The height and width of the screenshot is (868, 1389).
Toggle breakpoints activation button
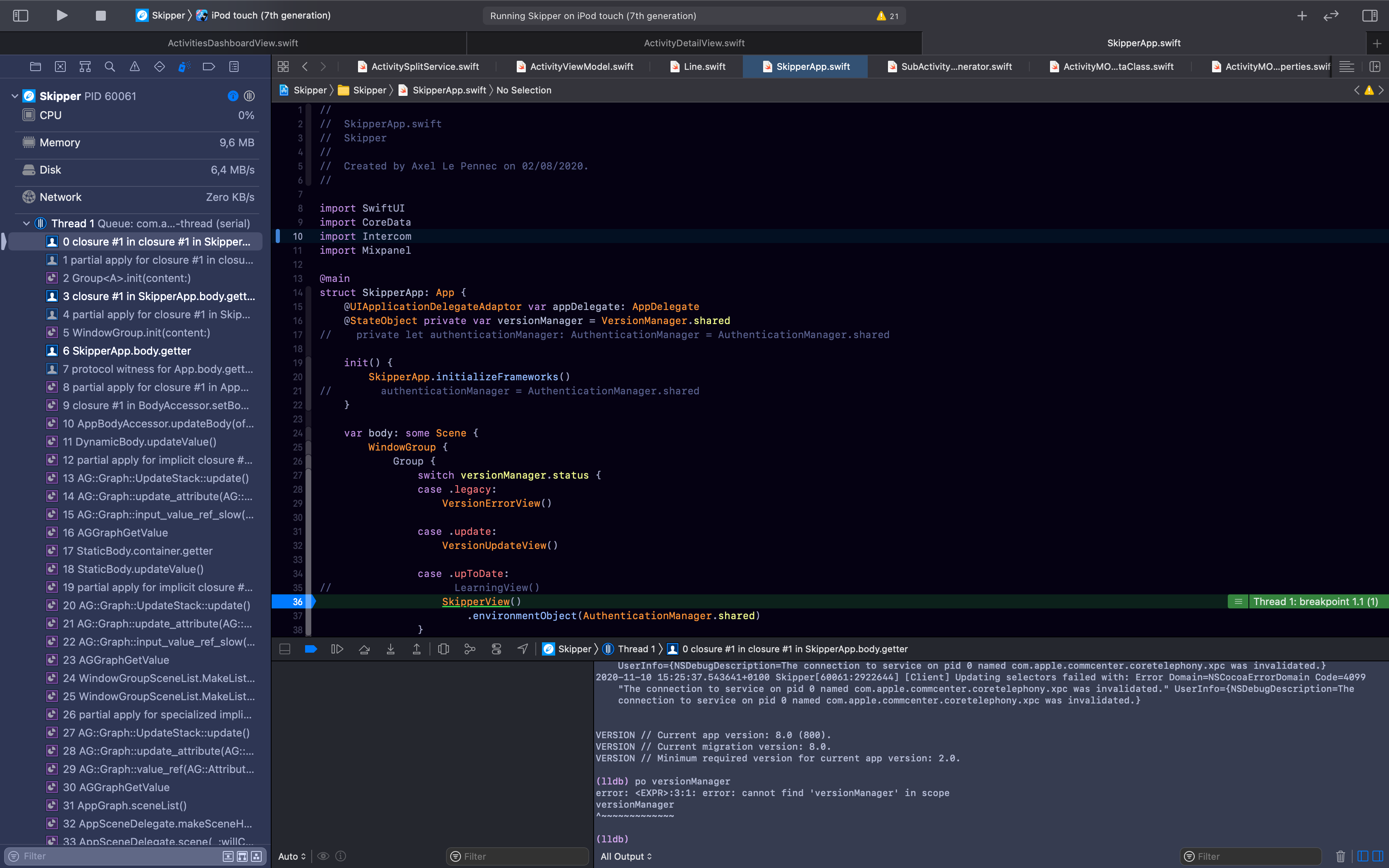pos(310,649)
